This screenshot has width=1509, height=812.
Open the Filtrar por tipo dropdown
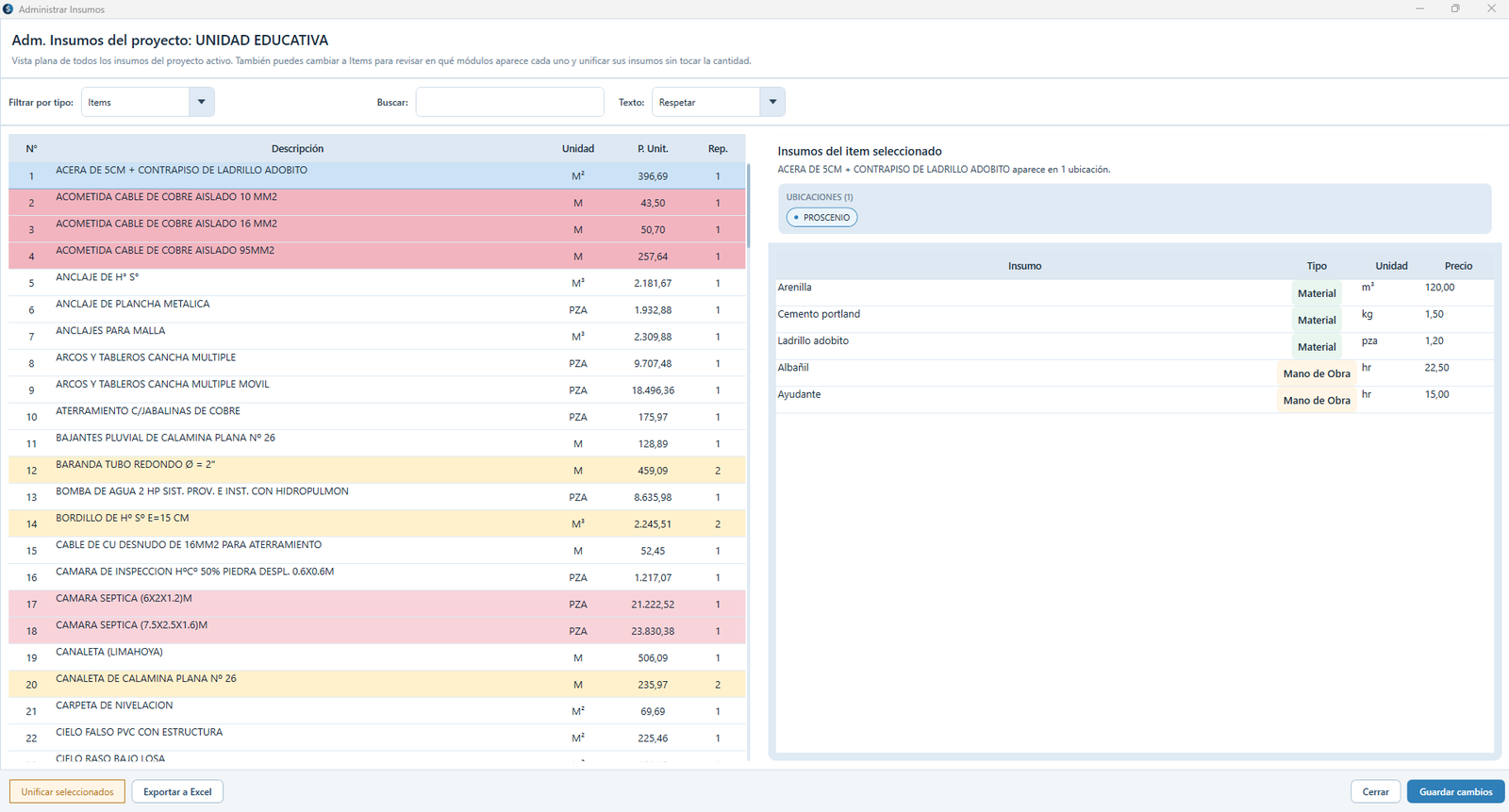click(148, 102)
